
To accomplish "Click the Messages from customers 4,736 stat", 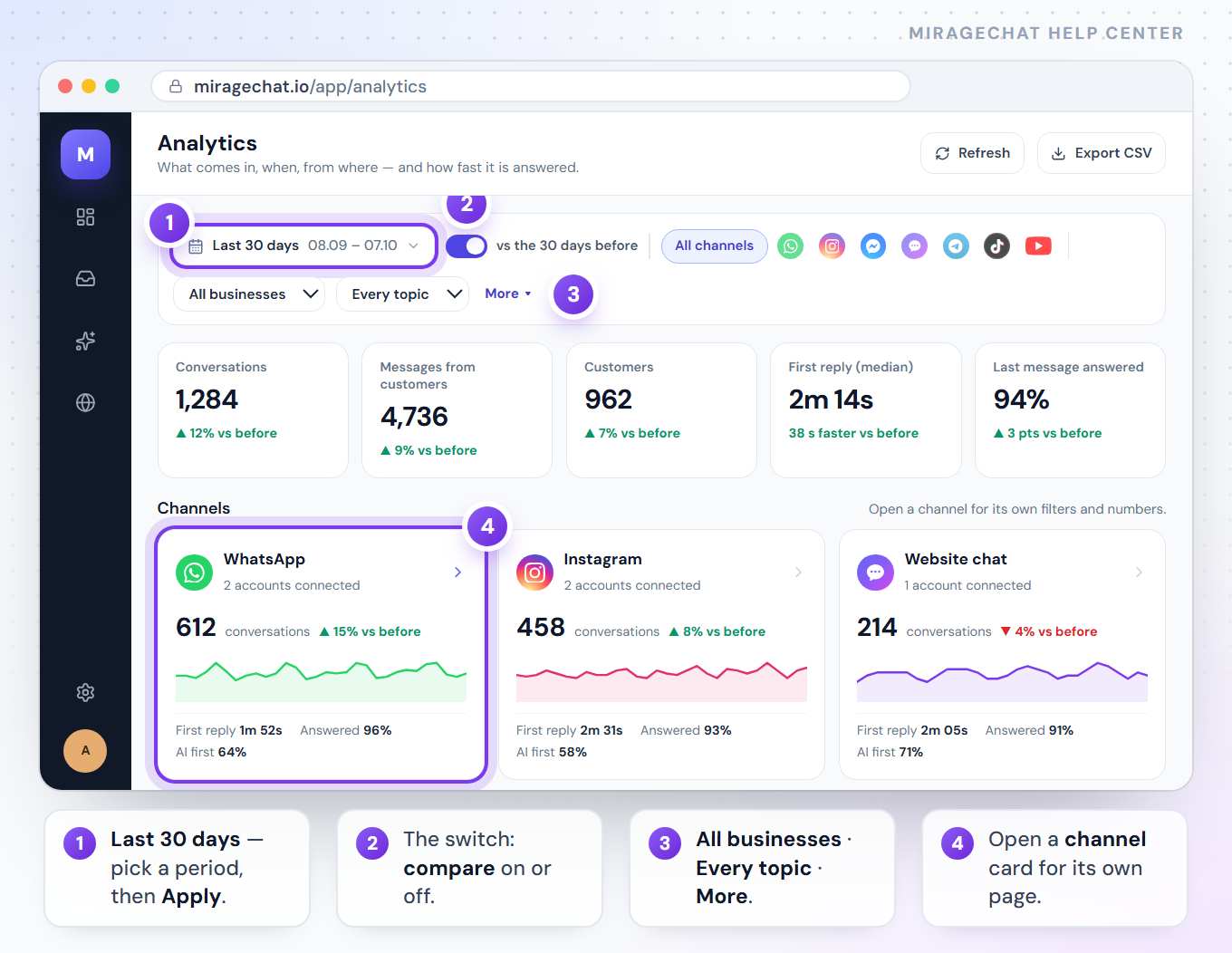I will tap(457, 409).
